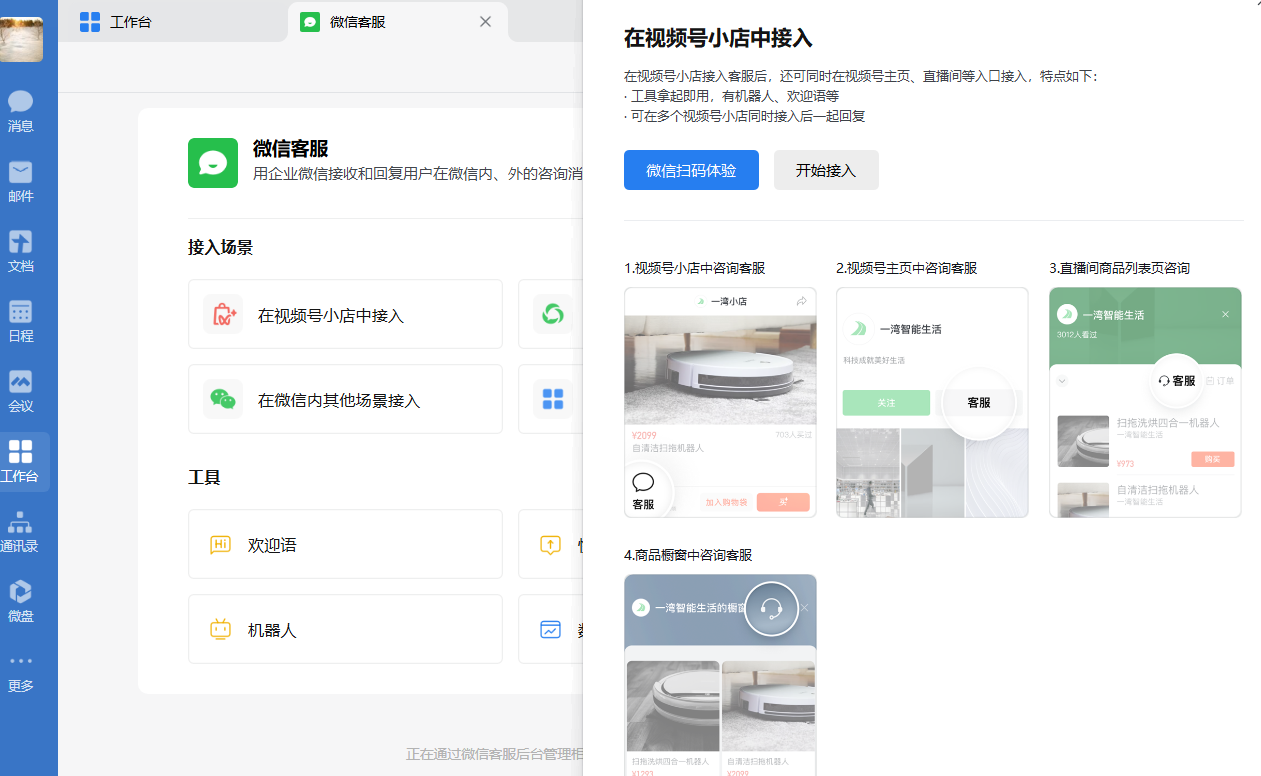The width and height of the screenshot is (1261, 776).
Task: Click the text 可在多个视频号小店同时接入后一起回复
Action: 748,116
